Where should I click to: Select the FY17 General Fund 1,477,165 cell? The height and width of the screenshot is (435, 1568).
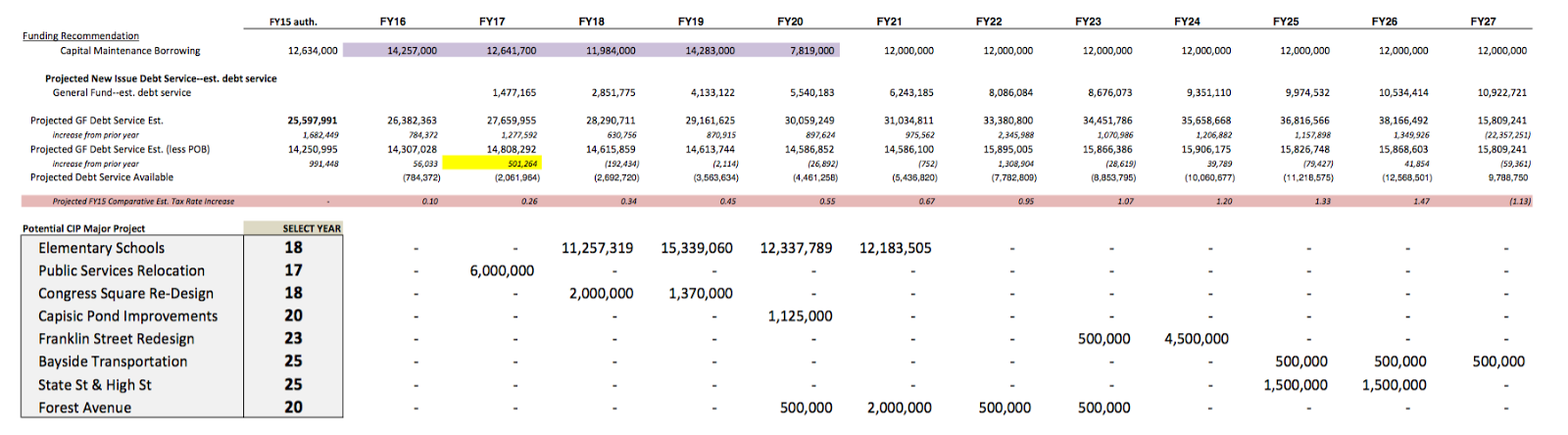pyautogui.click(x=514, y=93)
